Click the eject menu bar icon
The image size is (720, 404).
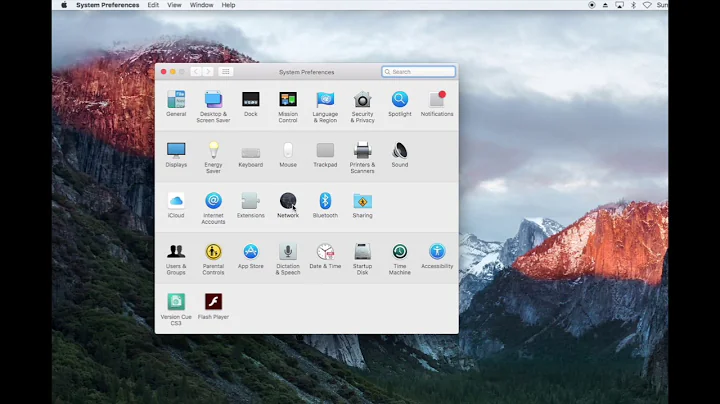[605, 5]
